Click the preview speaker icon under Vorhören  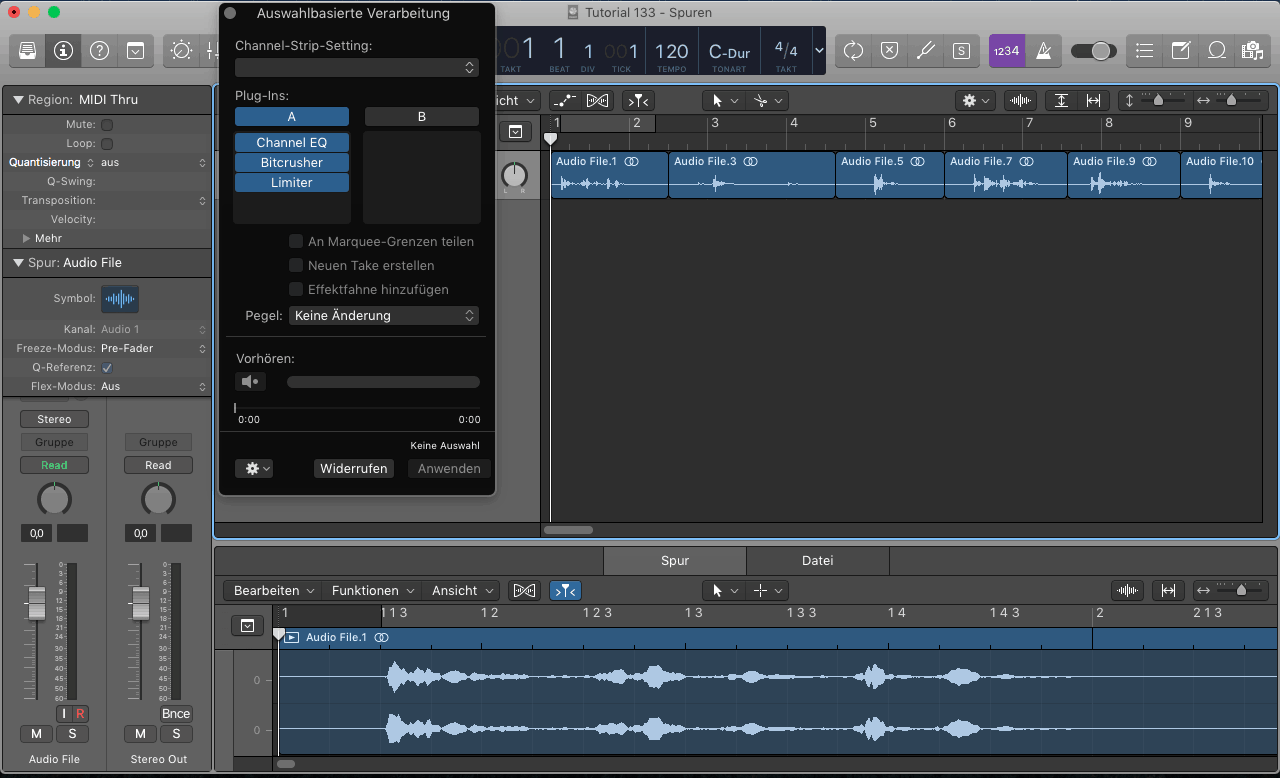point(250,381)
